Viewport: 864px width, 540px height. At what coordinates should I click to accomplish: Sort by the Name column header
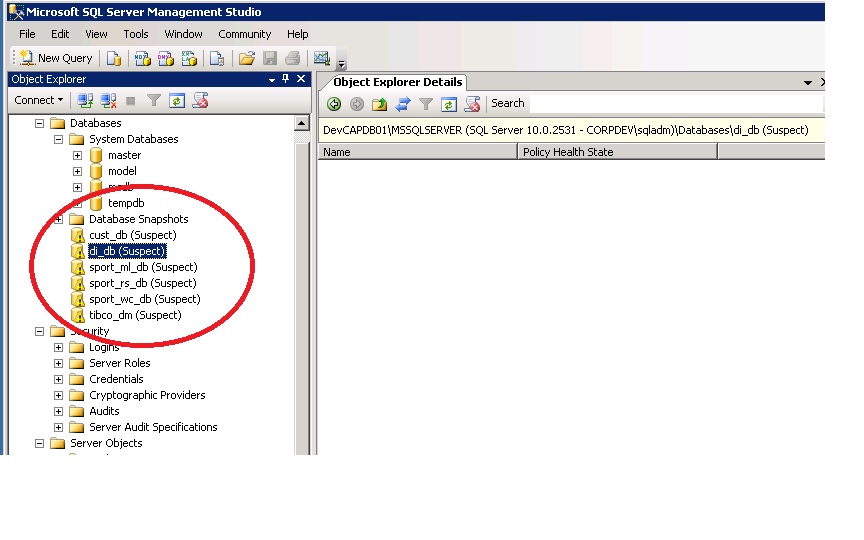click(418, 152)
